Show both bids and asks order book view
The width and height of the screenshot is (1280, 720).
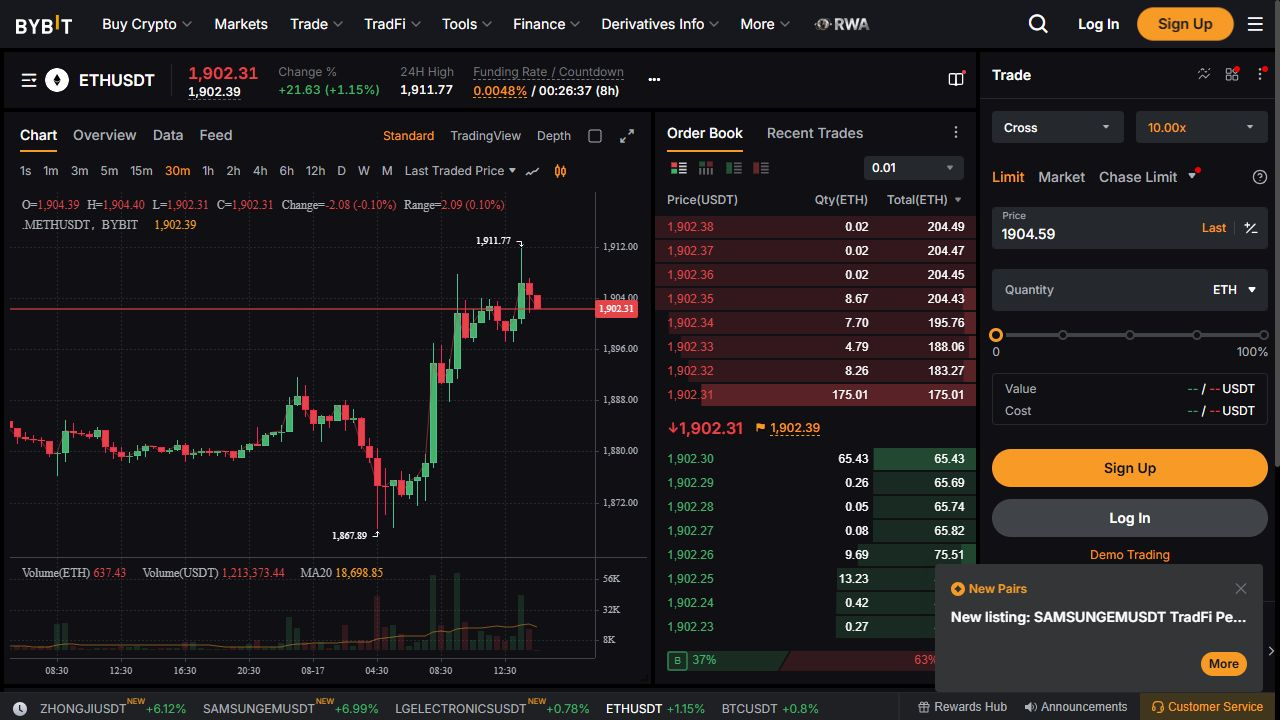[679, 168]
